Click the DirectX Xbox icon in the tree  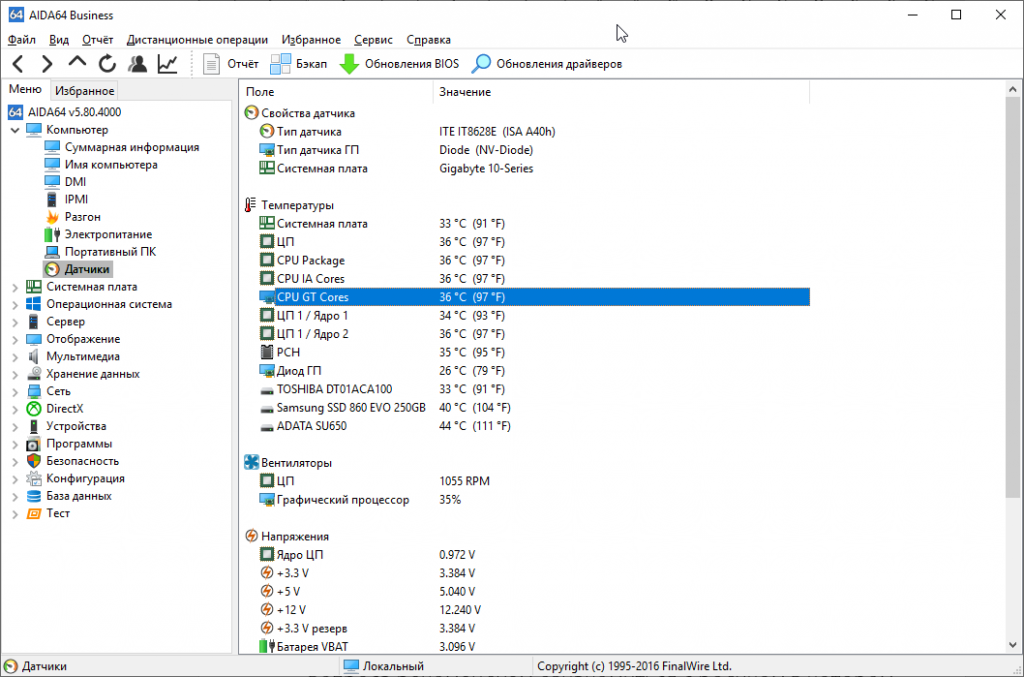click(34, 409)
